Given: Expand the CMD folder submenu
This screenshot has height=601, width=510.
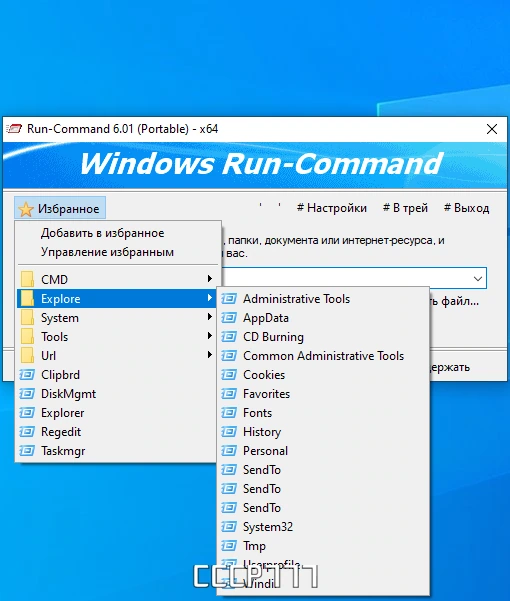Looking at the screenshot, I should point(116,279).
